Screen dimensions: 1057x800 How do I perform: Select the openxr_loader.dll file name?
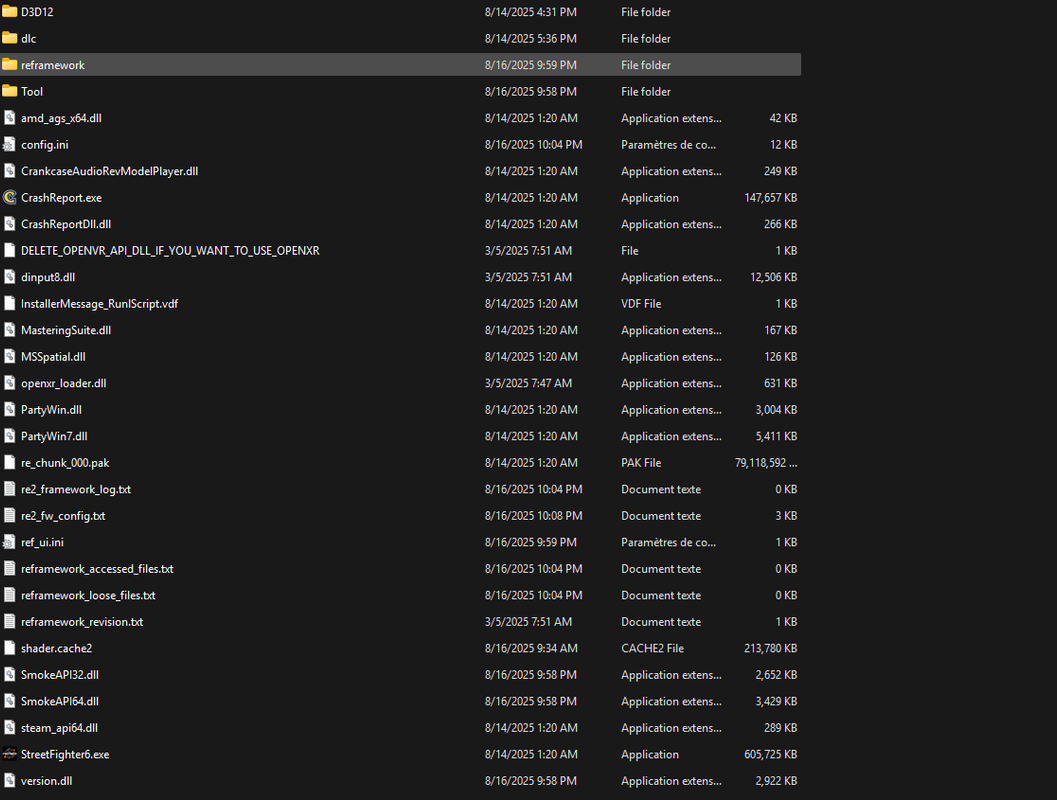tap(63, 383)
